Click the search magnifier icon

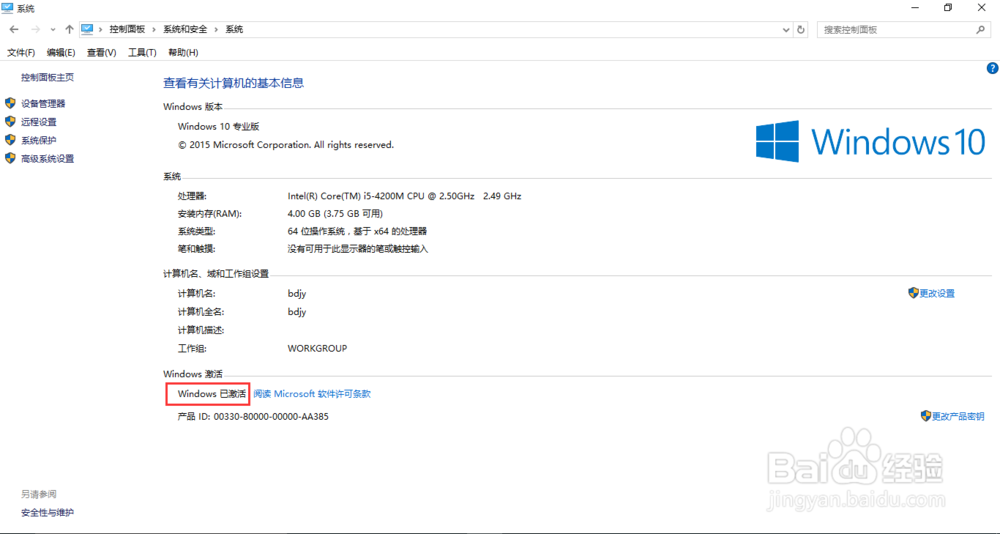click(981, 29)
